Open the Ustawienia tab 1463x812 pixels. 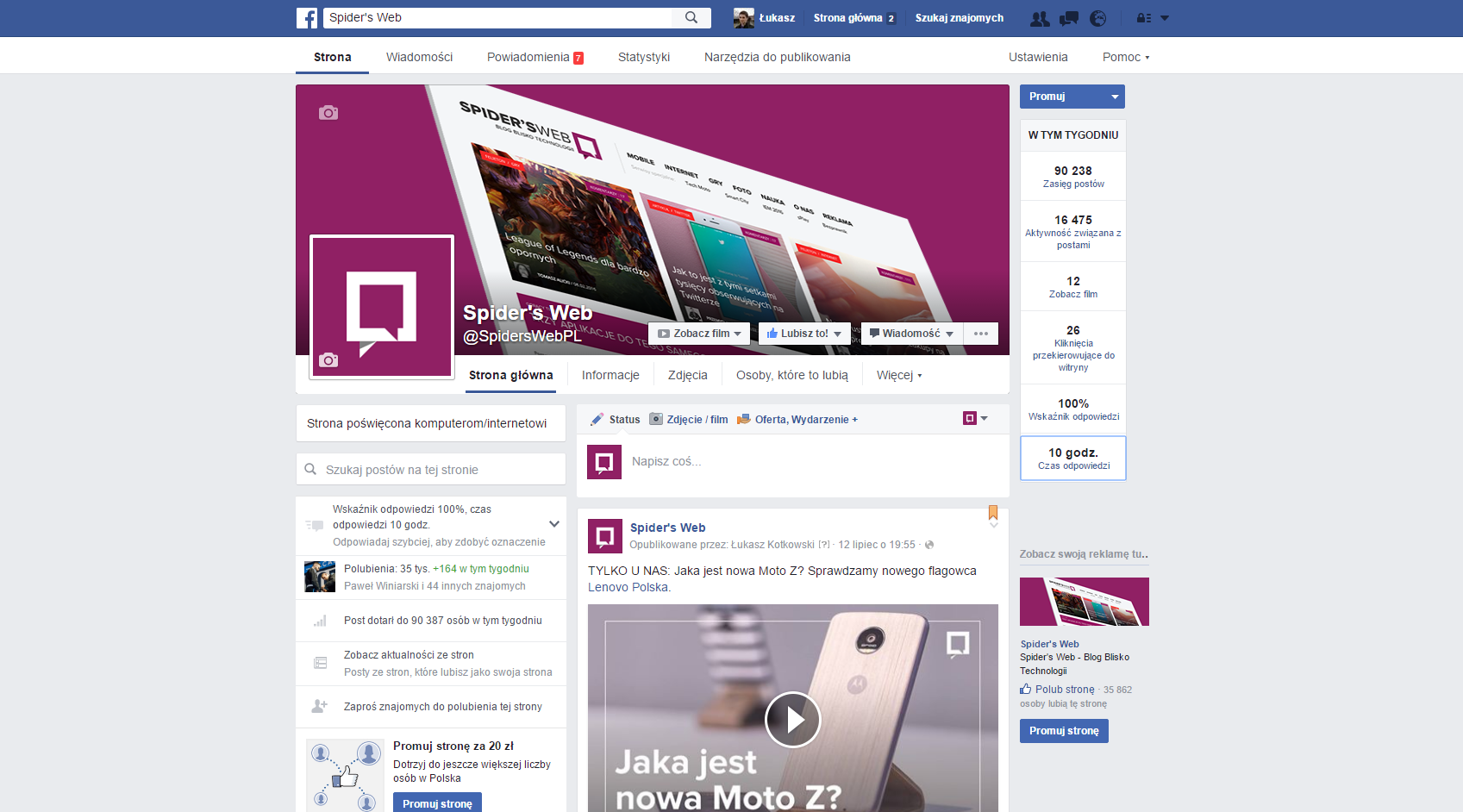point(1038,57)
